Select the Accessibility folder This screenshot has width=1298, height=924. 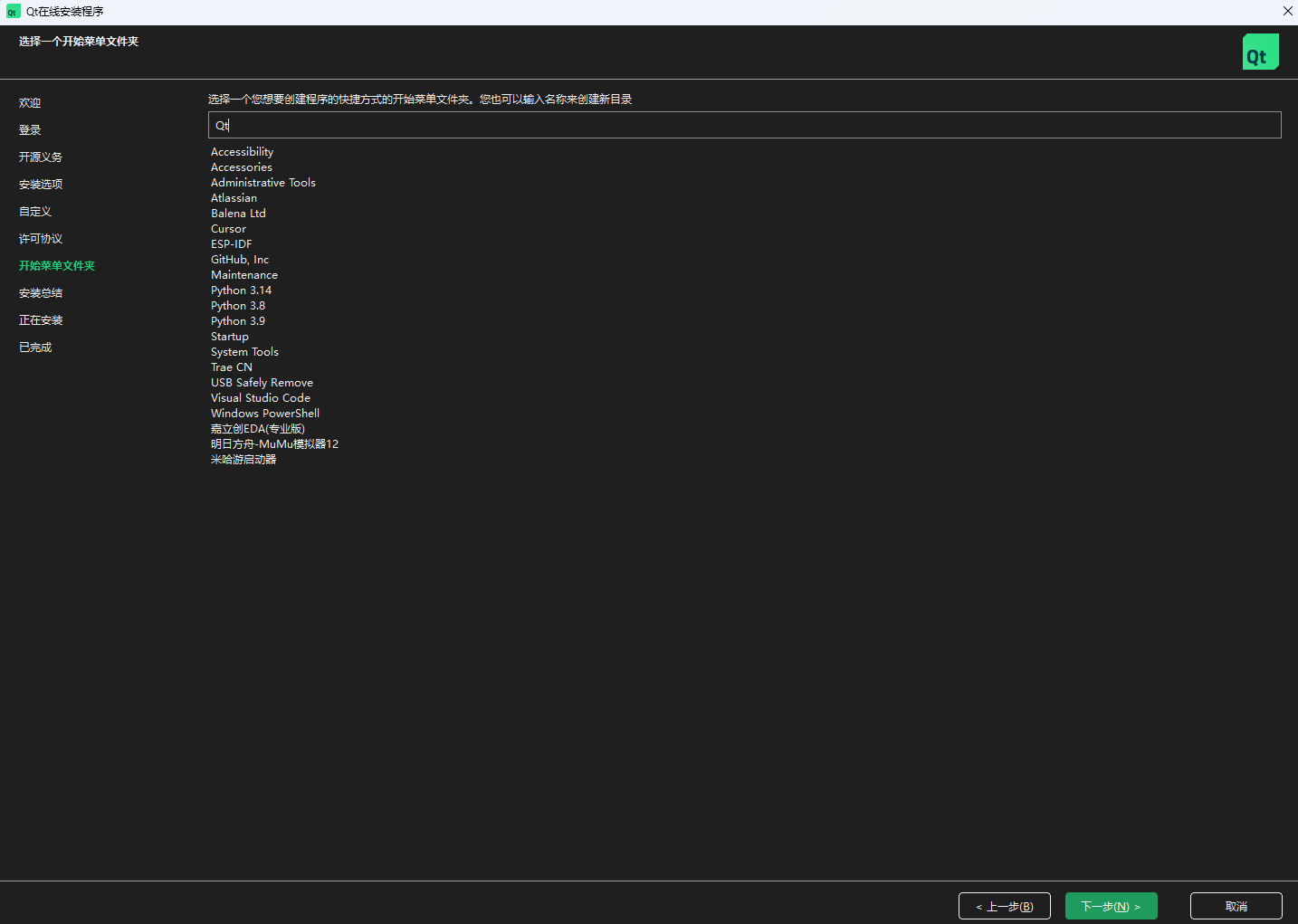point(242,152)
